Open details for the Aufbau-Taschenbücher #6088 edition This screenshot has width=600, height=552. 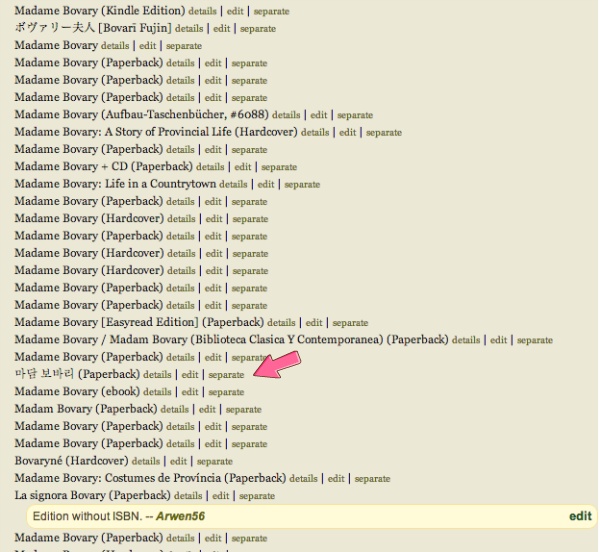pos(286,115)
